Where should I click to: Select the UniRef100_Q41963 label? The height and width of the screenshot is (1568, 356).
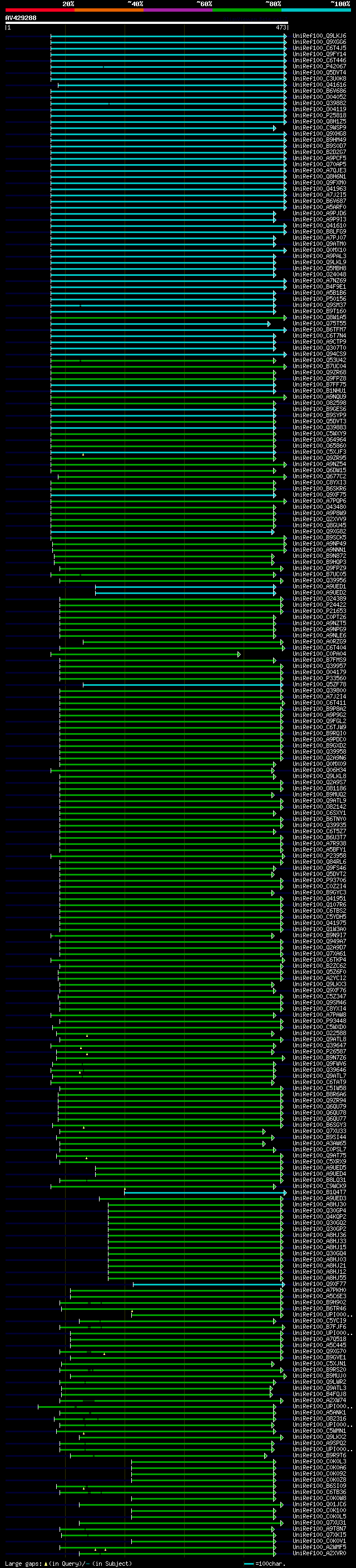point(319,189)
